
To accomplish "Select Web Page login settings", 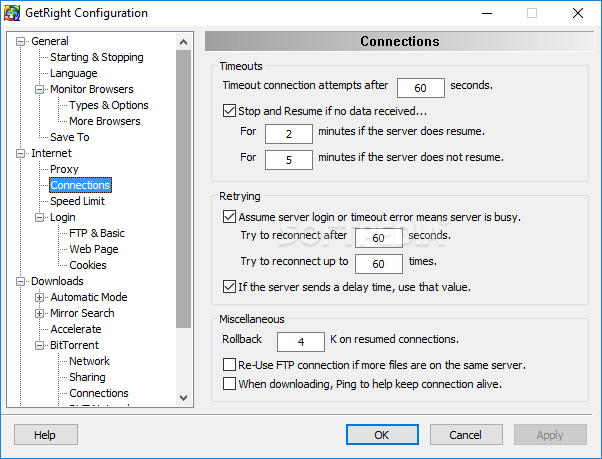I will point(94,249).
